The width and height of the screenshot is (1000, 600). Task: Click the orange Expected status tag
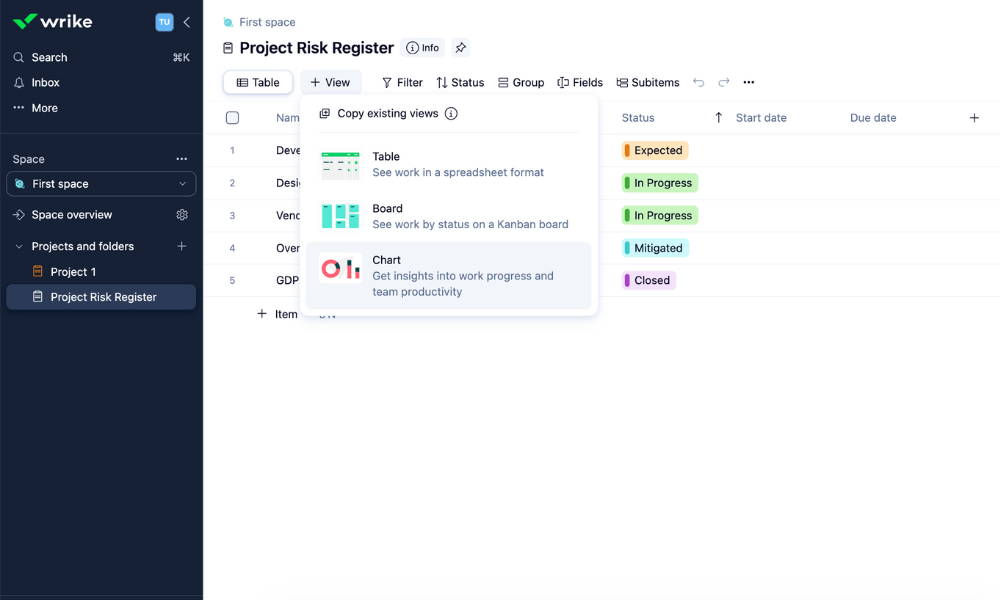(655, 151)
